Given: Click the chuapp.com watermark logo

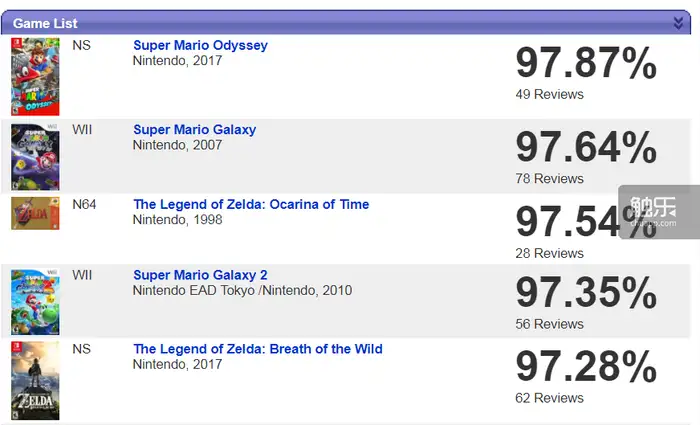Looking at the screenshot, I should [x=658, y=212].
